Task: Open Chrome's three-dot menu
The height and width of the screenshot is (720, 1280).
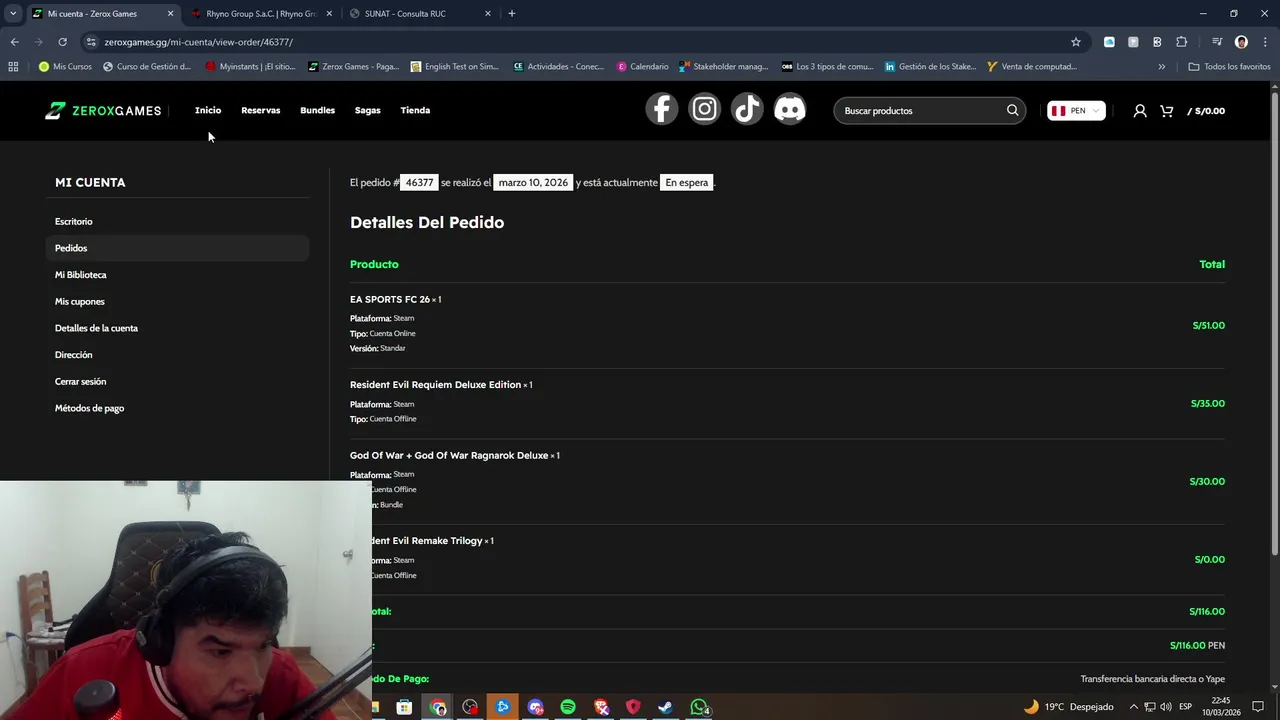Action: pyautogui.click(x=1264, y=42)
